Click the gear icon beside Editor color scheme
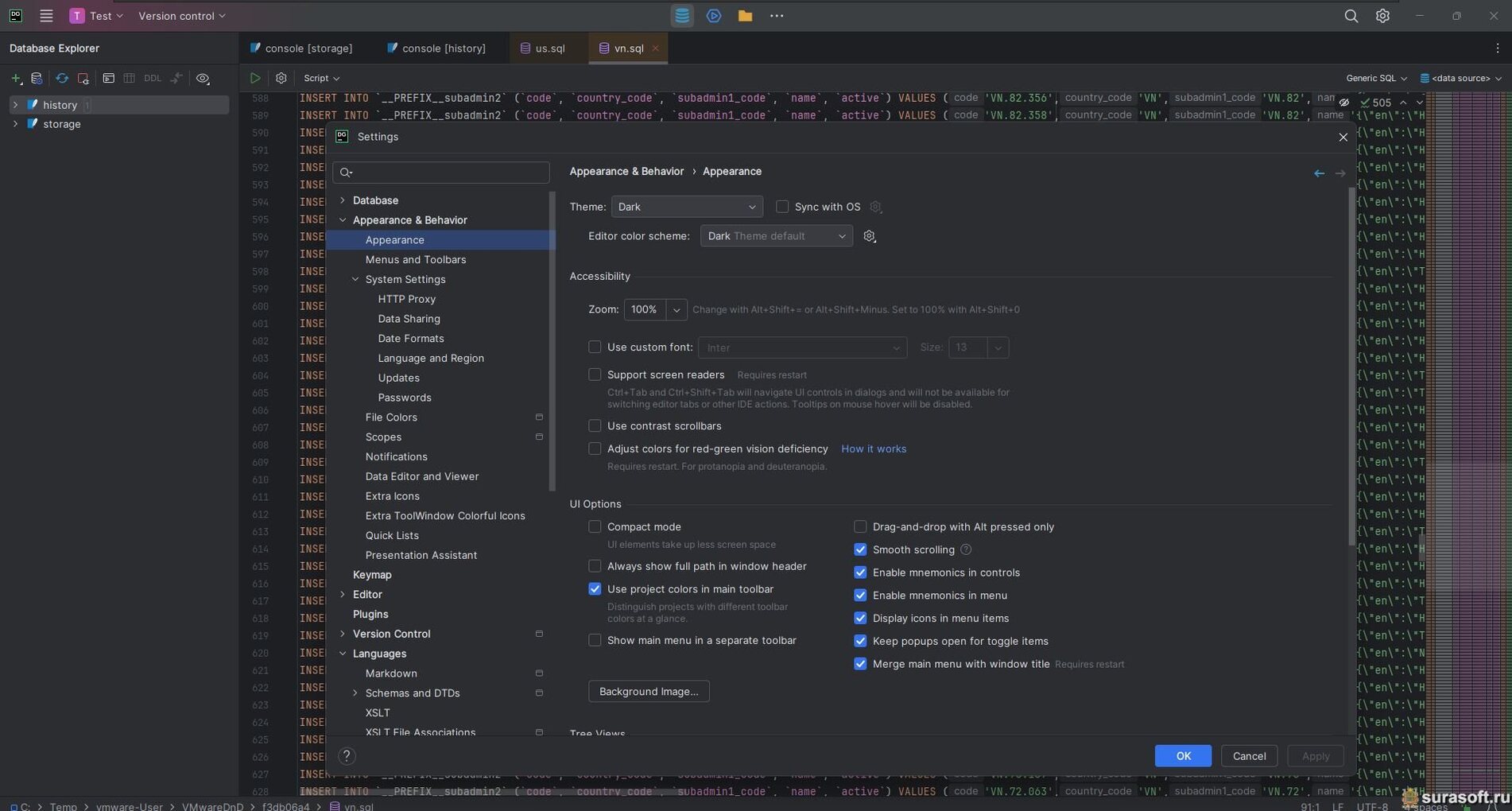 pyautogui.click(x=869, y=236)
